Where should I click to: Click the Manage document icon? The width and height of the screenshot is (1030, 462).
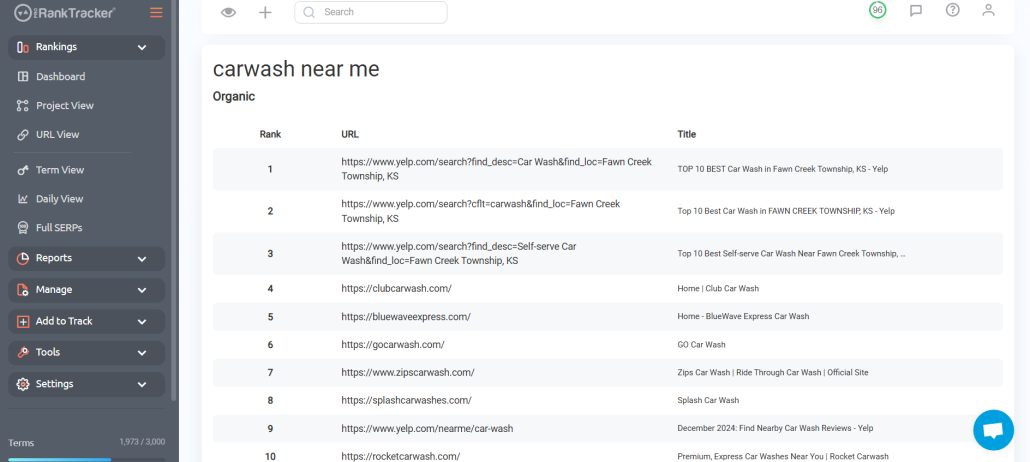click(x=23, y=290)
